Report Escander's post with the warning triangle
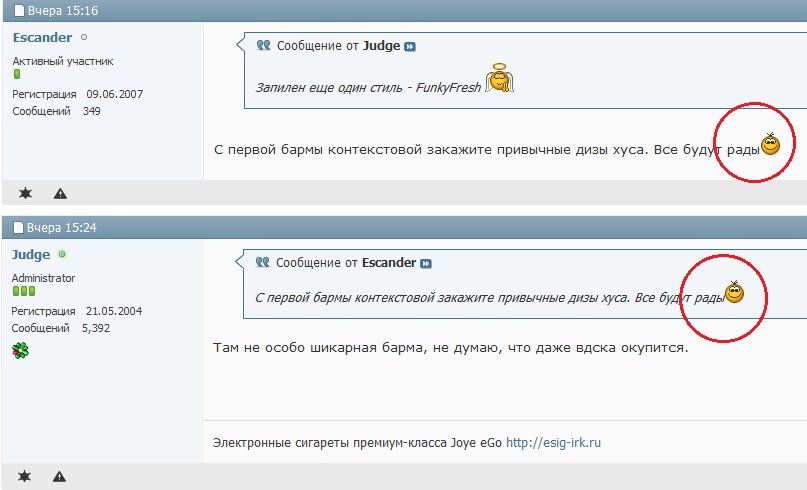The width and height of the screenshot is (807, 490). (60, 194)
